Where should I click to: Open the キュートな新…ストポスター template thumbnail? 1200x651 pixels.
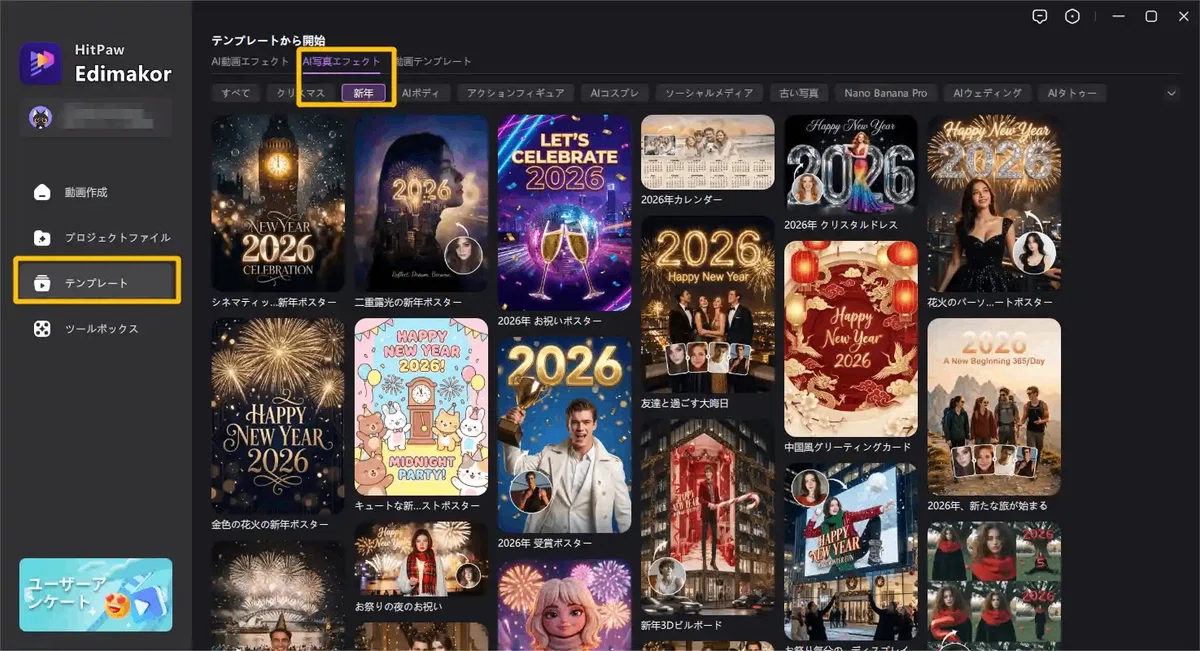pyautogui.click(x=421, y=407)
